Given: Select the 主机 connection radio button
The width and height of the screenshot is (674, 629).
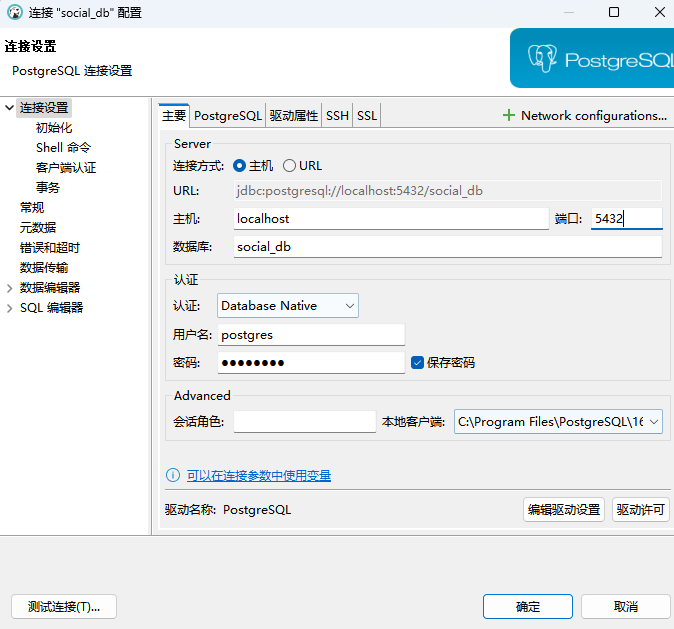Looking at the screenshot, I should click(239, 166).
